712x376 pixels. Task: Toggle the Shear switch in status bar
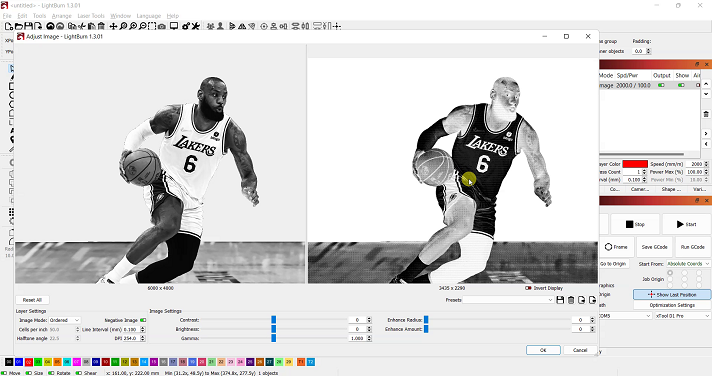click(x=79, y=373)
